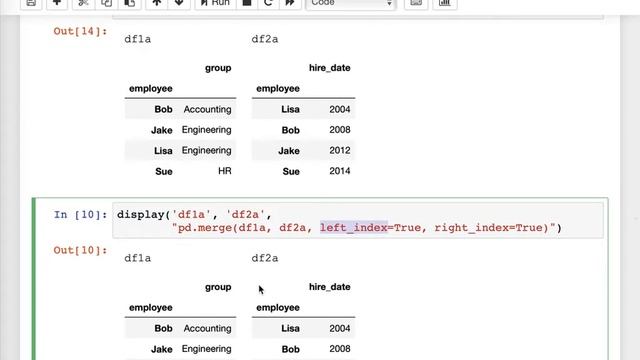Copy selected cells using the toolbar copy icon
This screenshot has width=640, height=360.
tap(107, 3)
